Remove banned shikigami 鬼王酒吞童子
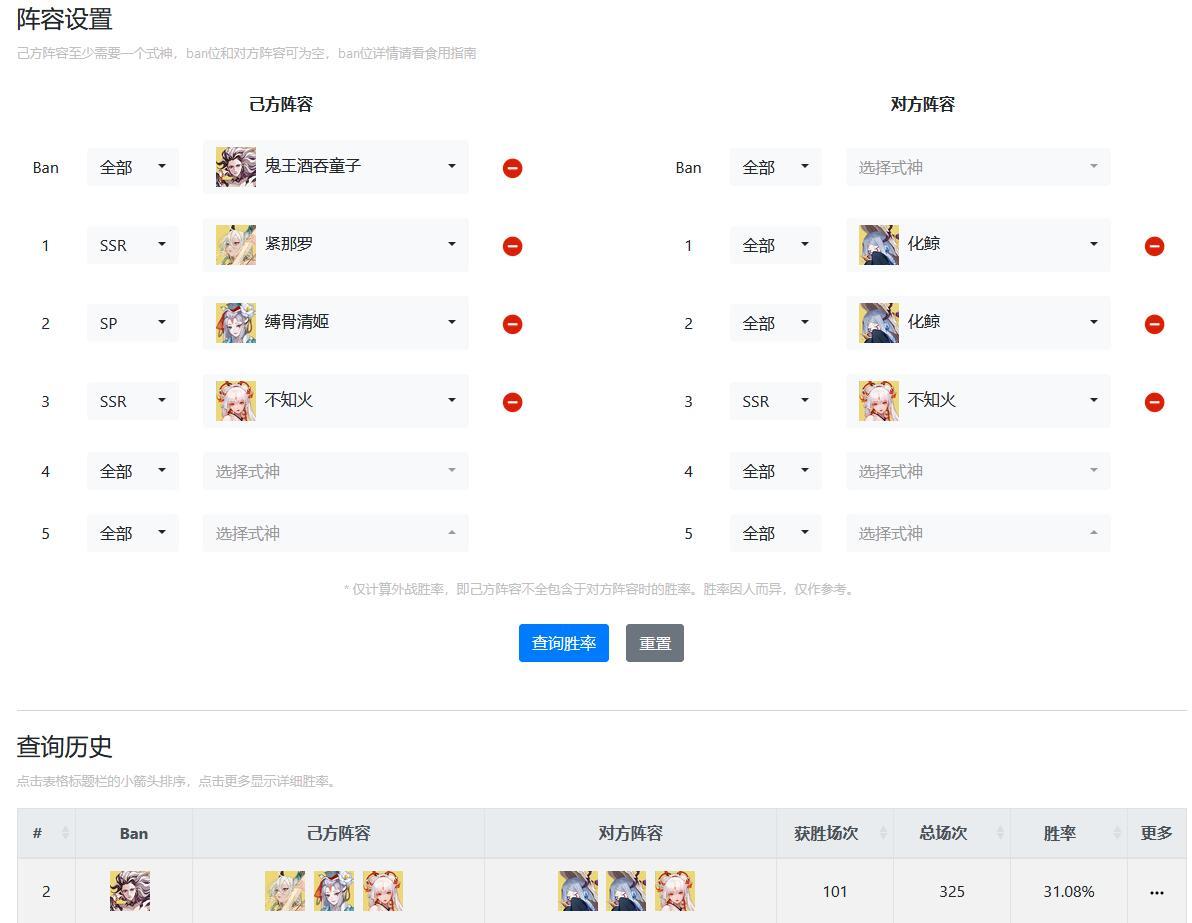1192x923 pixels. click(x=512, y=168)
